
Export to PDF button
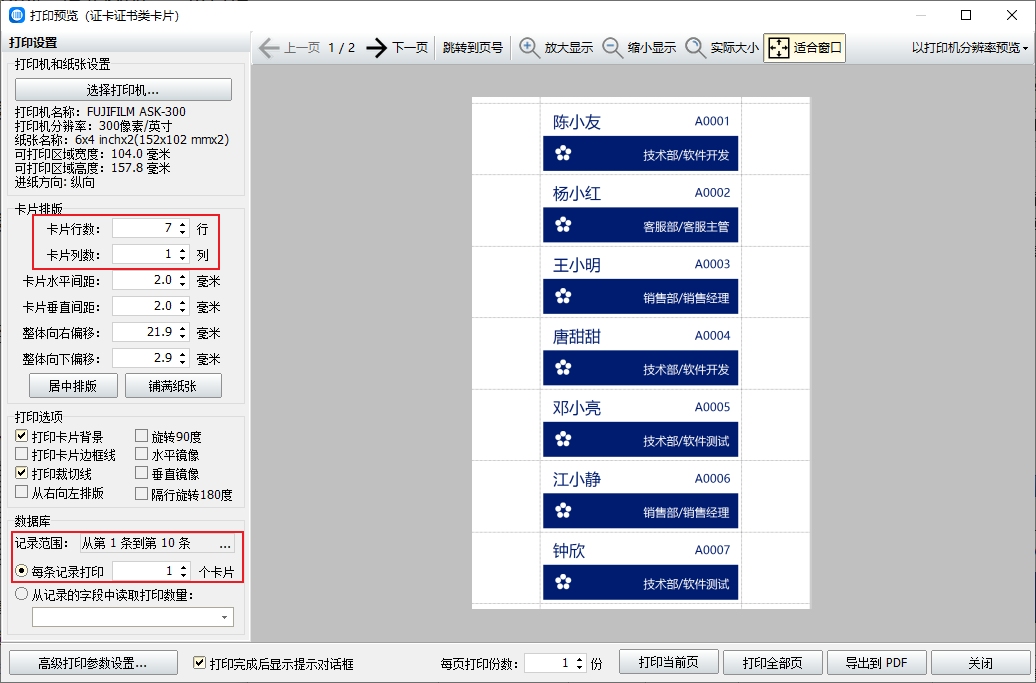[x=876, y=663]
